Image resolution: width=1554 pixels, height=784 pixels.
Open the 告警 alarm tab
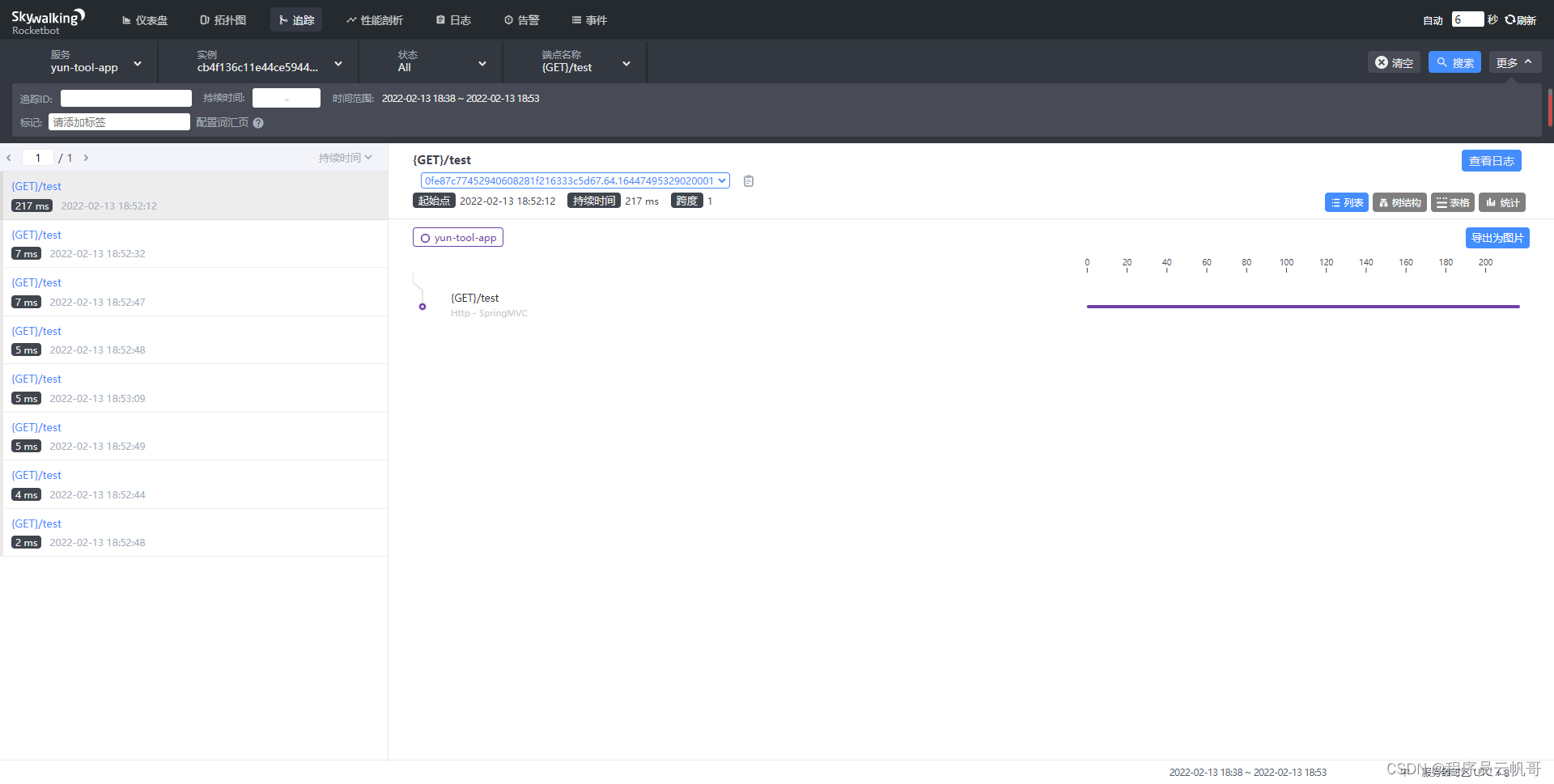click(521, 20)
